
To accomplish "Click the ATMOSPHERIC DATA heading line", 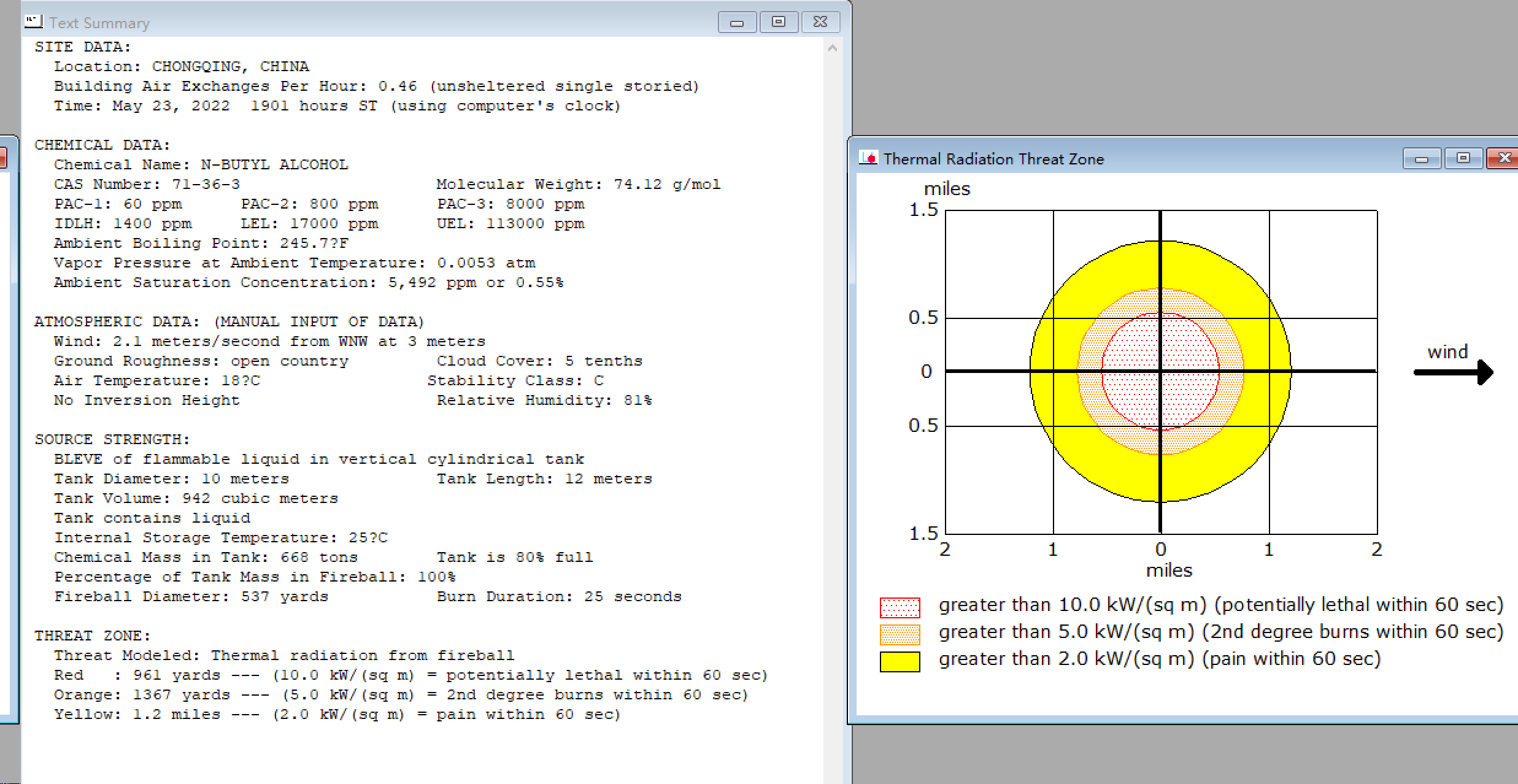I will [229, 321].
